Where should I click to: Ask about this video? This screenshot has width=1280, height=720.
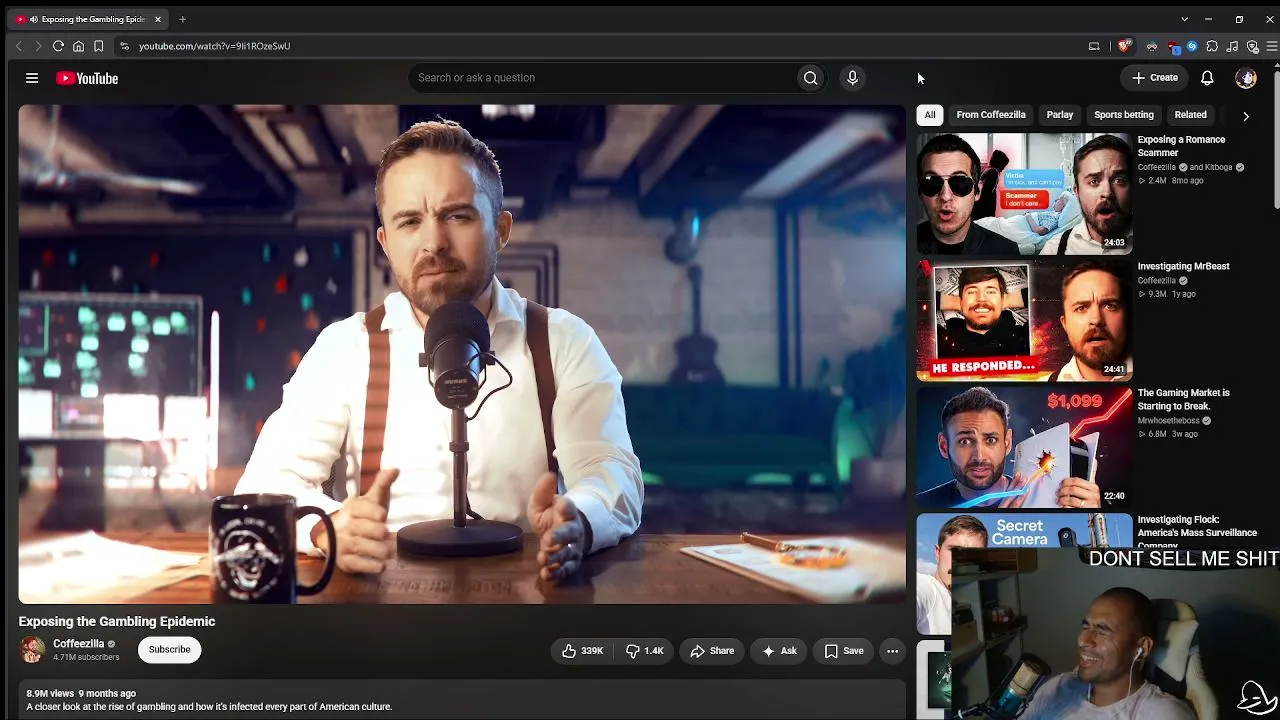point(779,651)
